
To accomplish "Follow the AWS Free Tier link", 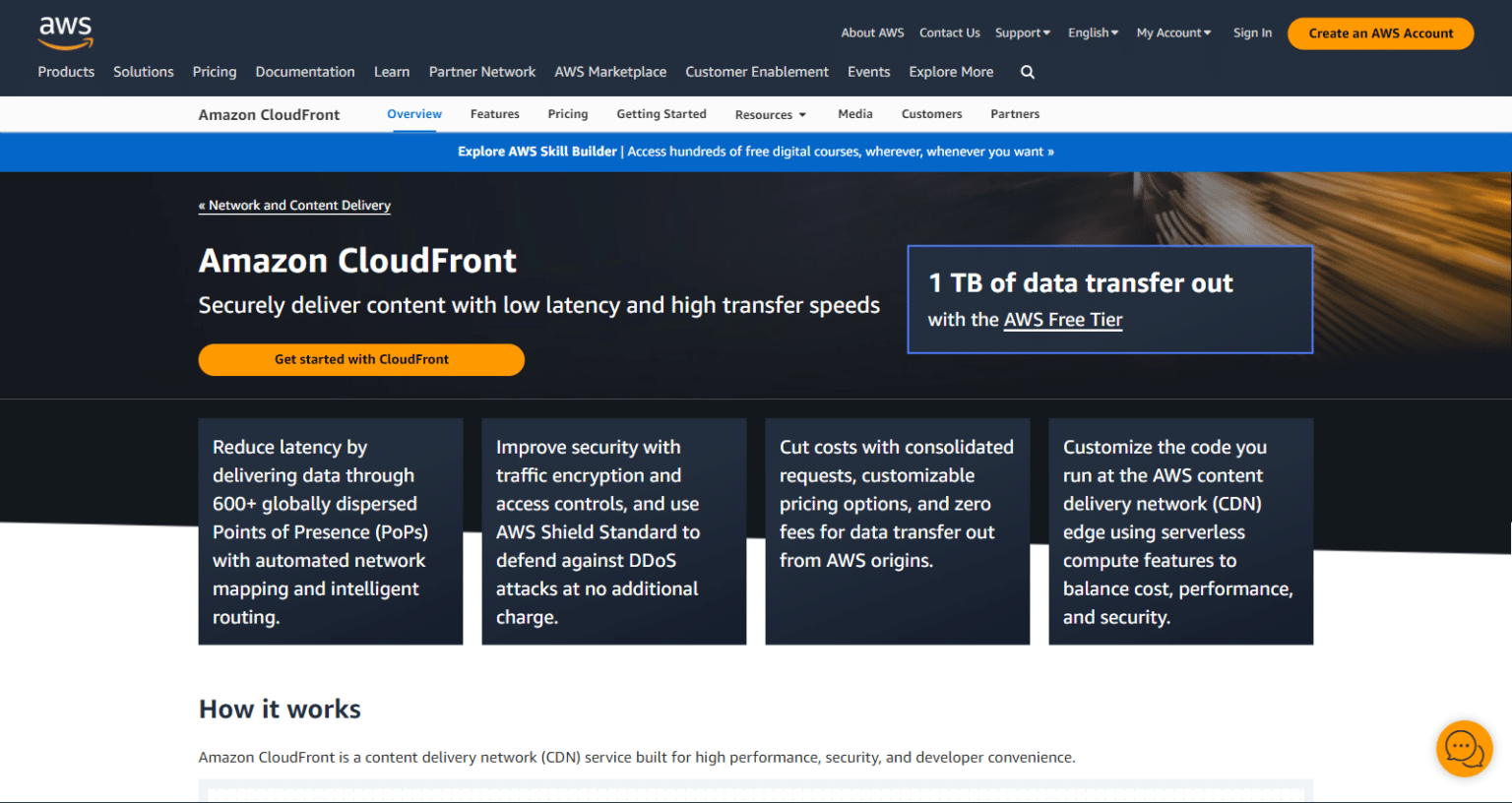I will pos(1063,320).
